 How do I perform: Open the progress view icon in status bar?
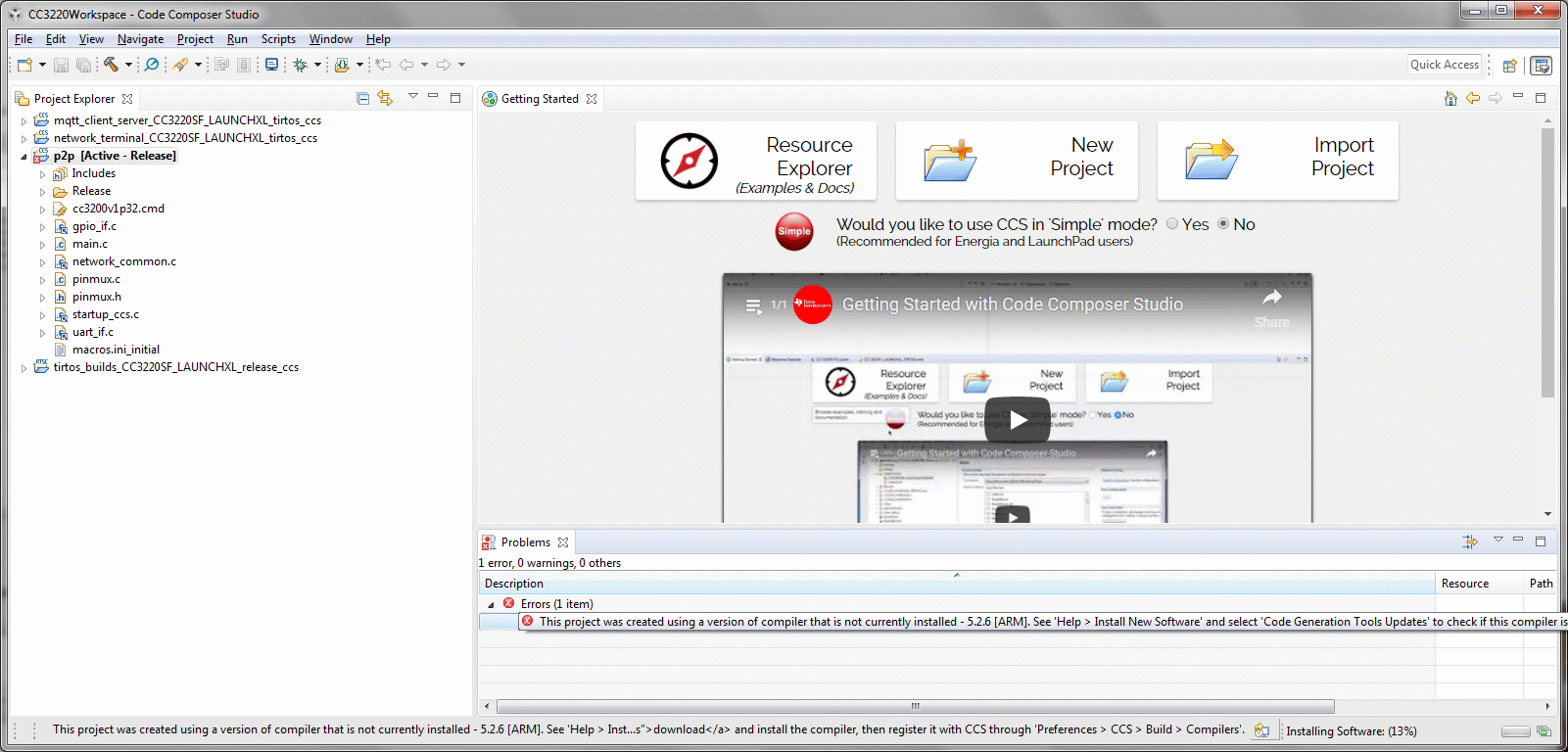point(1544,731)
